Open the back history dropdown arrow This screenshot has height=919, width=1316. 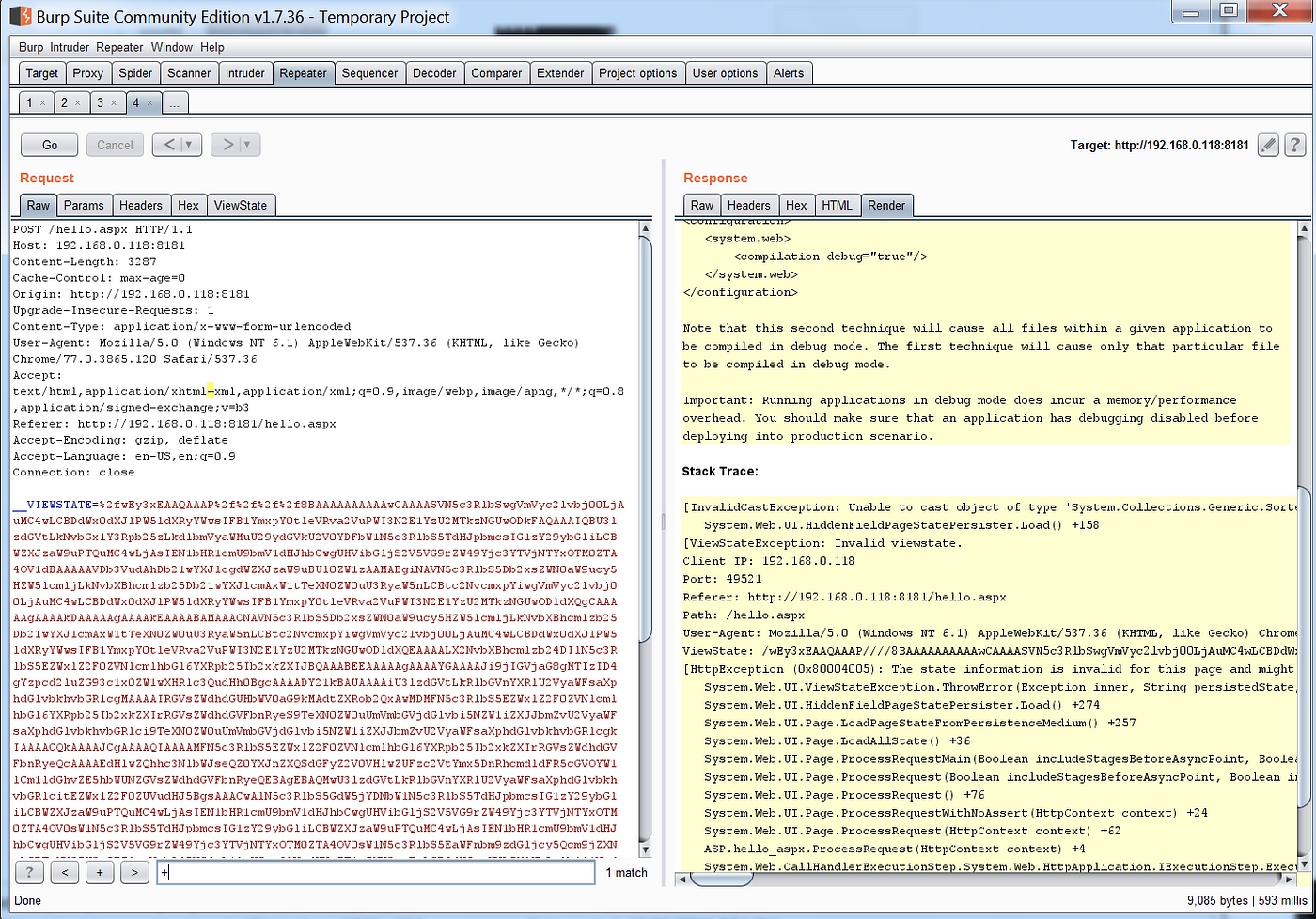tap(191, 145)
